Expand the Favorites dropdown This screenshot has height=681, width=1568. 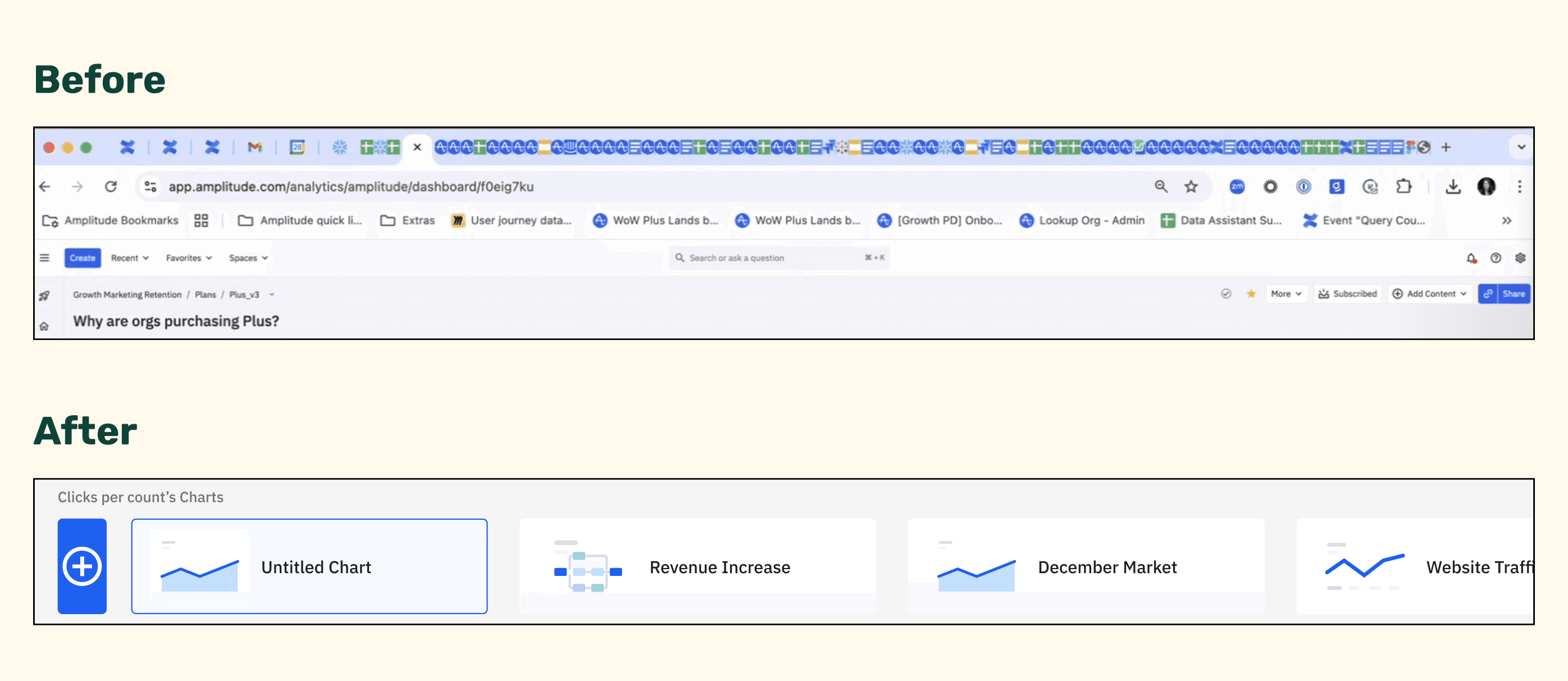point(189,258)
